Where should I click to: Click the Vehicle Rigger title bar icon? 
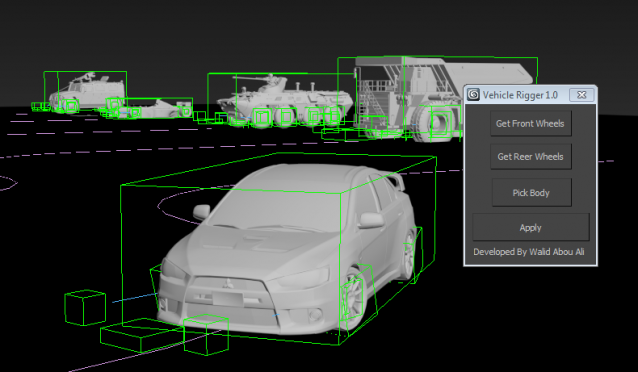[x=473, y=95]
